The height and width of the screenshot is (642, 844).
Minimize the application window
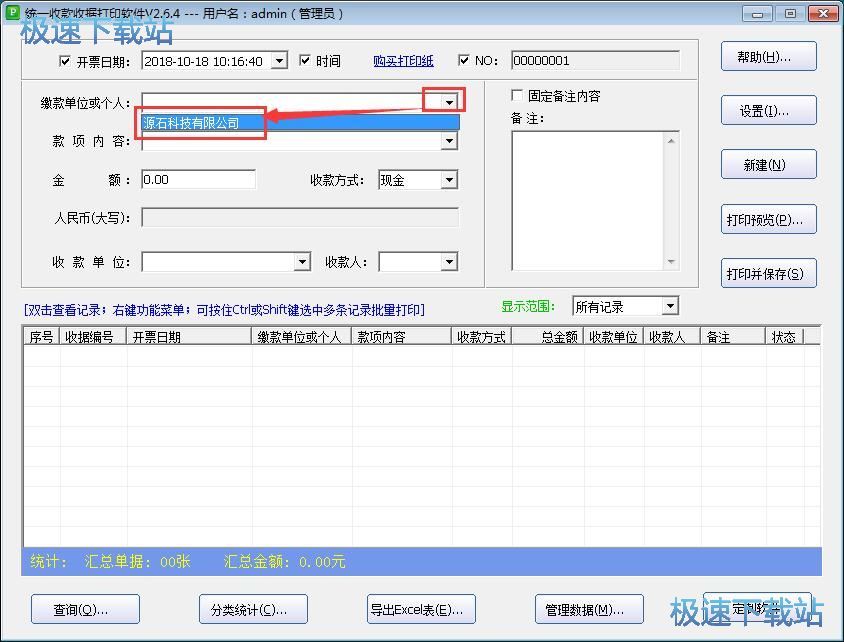758,13
